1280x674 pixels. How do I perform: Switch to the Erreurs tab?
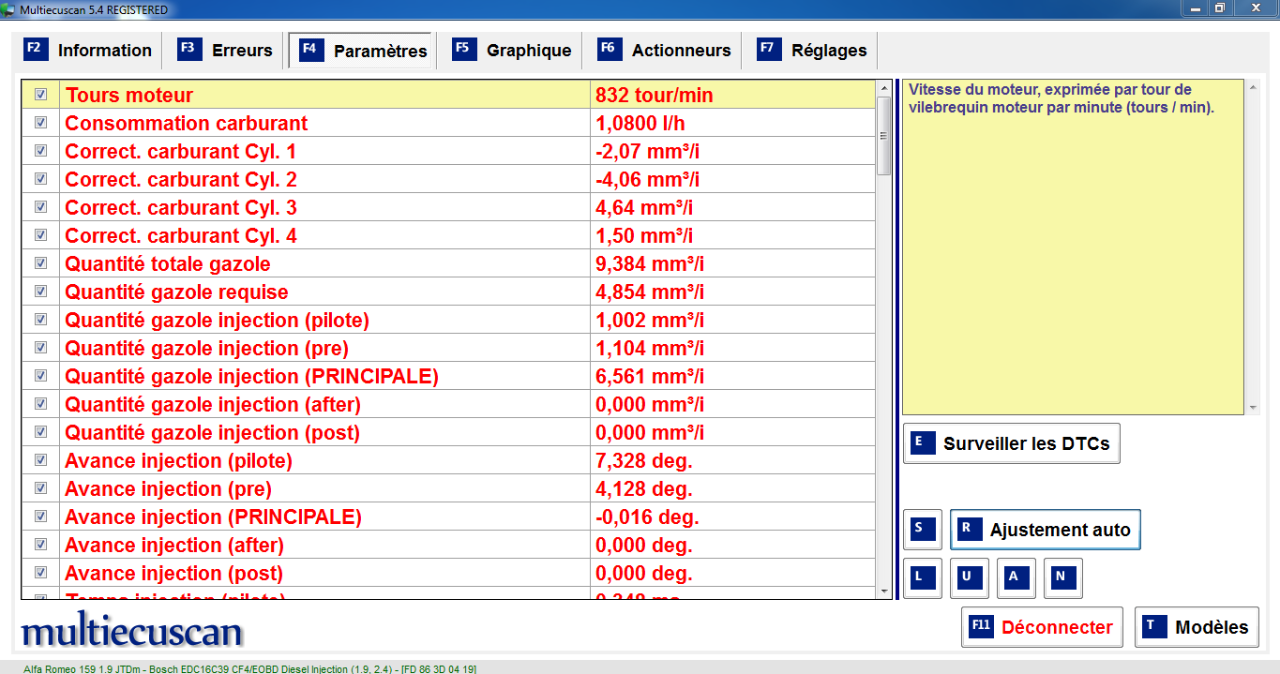click(225, 50)
